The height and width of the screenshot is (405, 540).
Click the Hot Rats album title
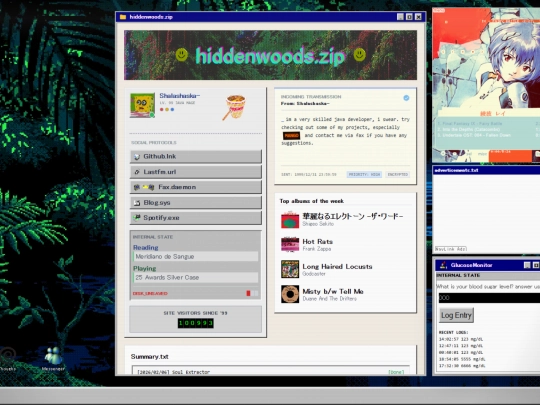(x=318, y=241)
